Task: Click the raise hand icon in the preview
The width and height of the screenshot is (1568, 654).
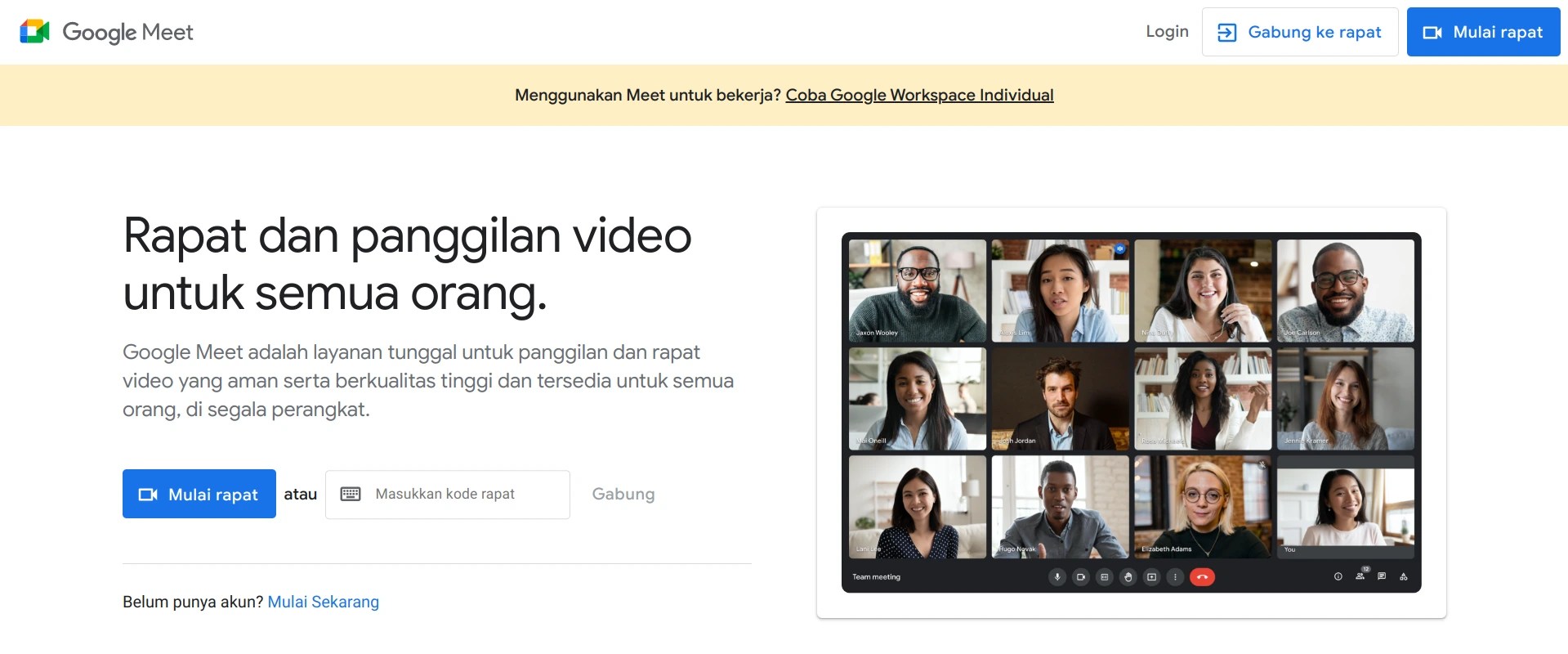Action: pos(1128,577)
